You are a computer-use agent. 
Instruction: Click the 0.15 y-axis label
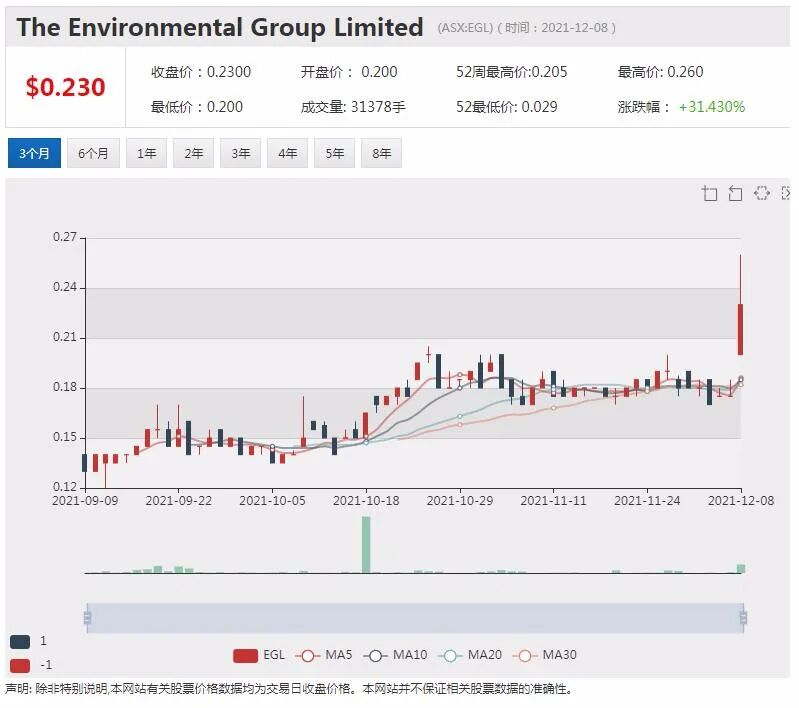pos(65,437)
